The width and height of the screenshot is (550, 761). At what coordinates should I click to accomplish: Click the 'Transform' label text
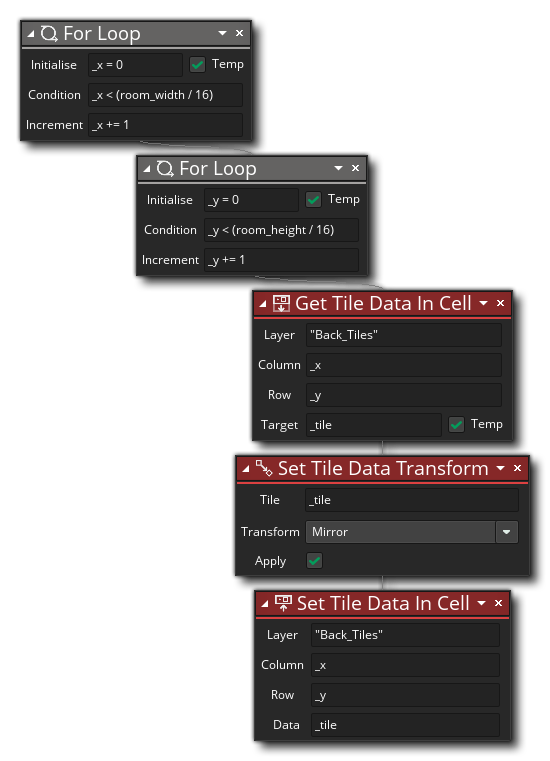270,532
